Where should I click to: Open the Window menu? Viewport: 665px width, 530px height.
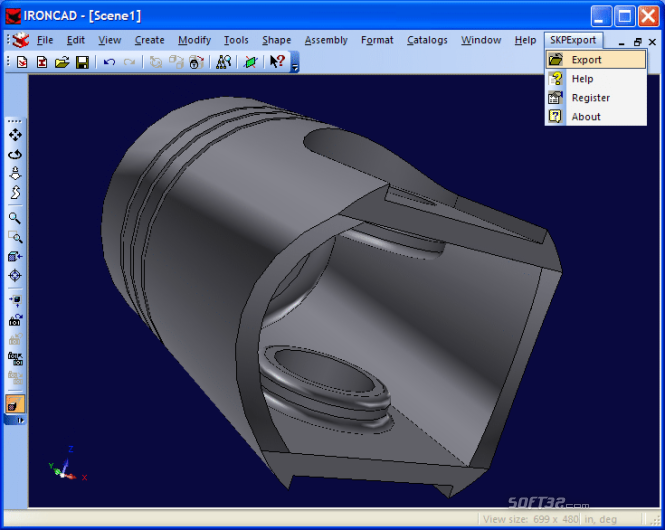(x=481, y=40)
